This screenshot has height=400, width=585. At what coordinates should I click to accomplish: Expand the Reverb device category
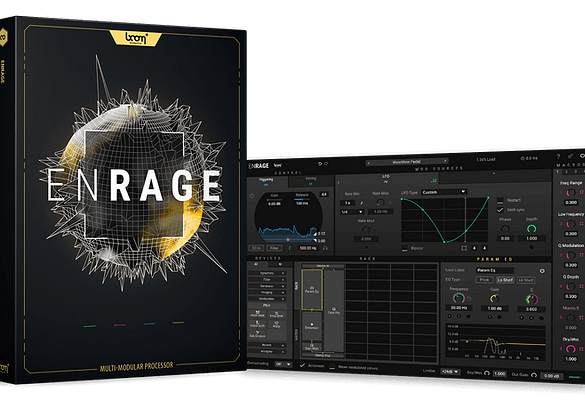(267, 345)
